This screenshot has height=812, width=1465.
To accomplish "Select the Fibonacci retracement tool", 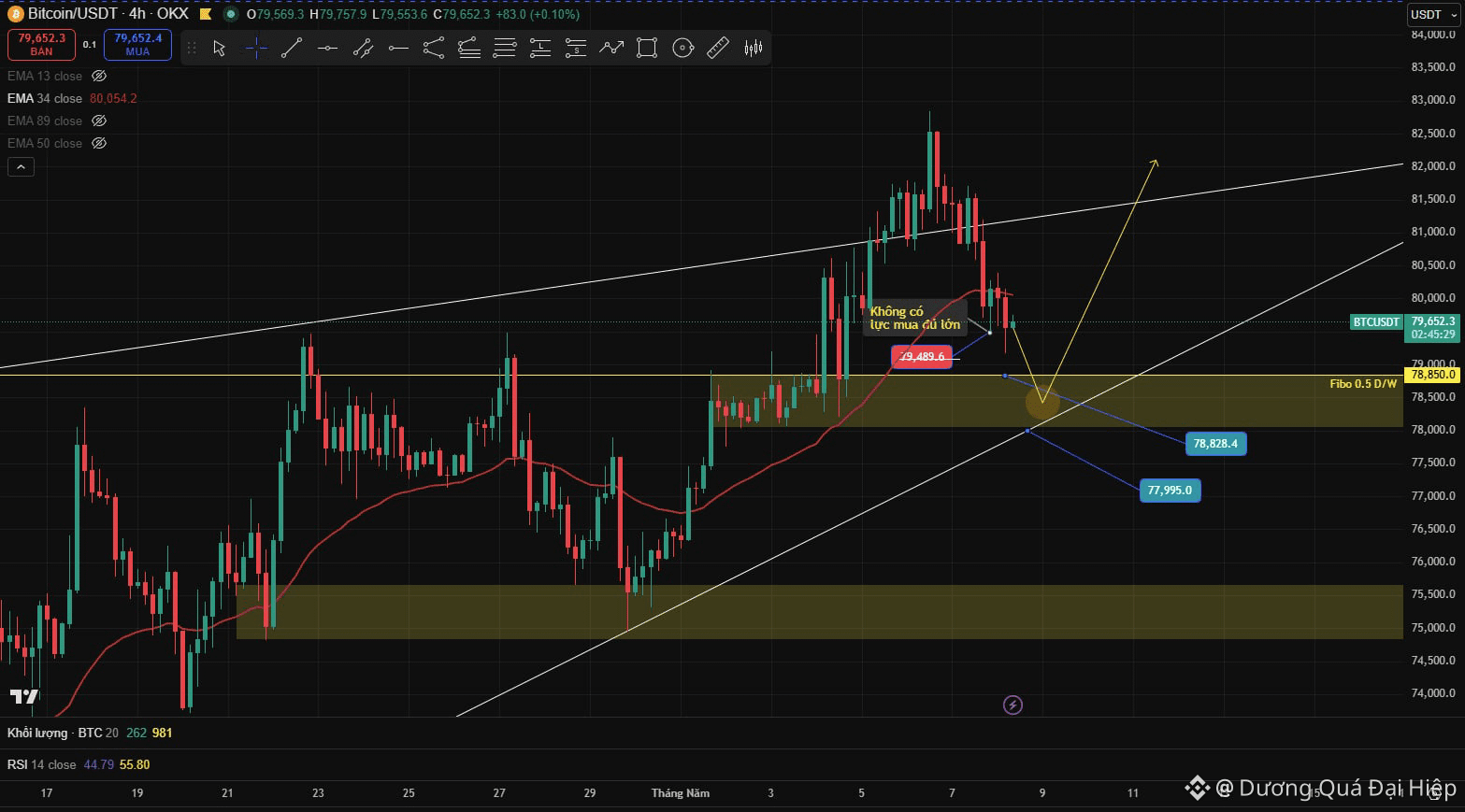I will (469, 48).
